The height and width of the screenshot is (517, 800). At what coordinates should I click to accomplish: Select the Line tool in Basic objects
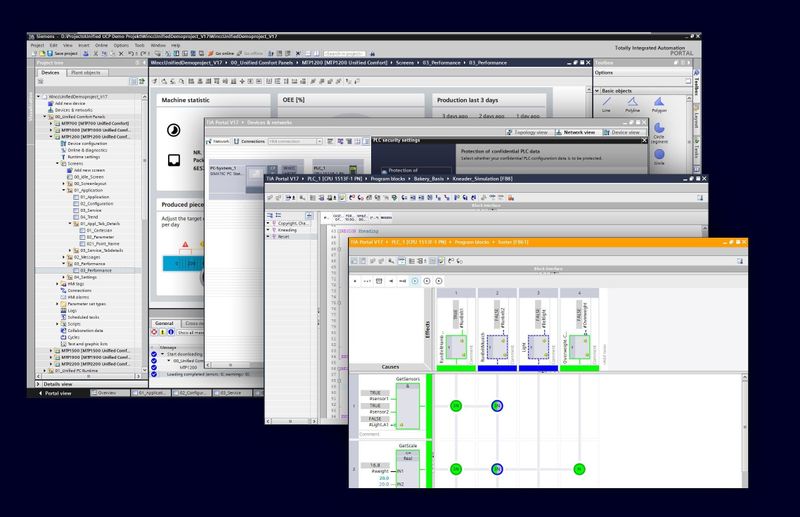[x=606, y=105]
